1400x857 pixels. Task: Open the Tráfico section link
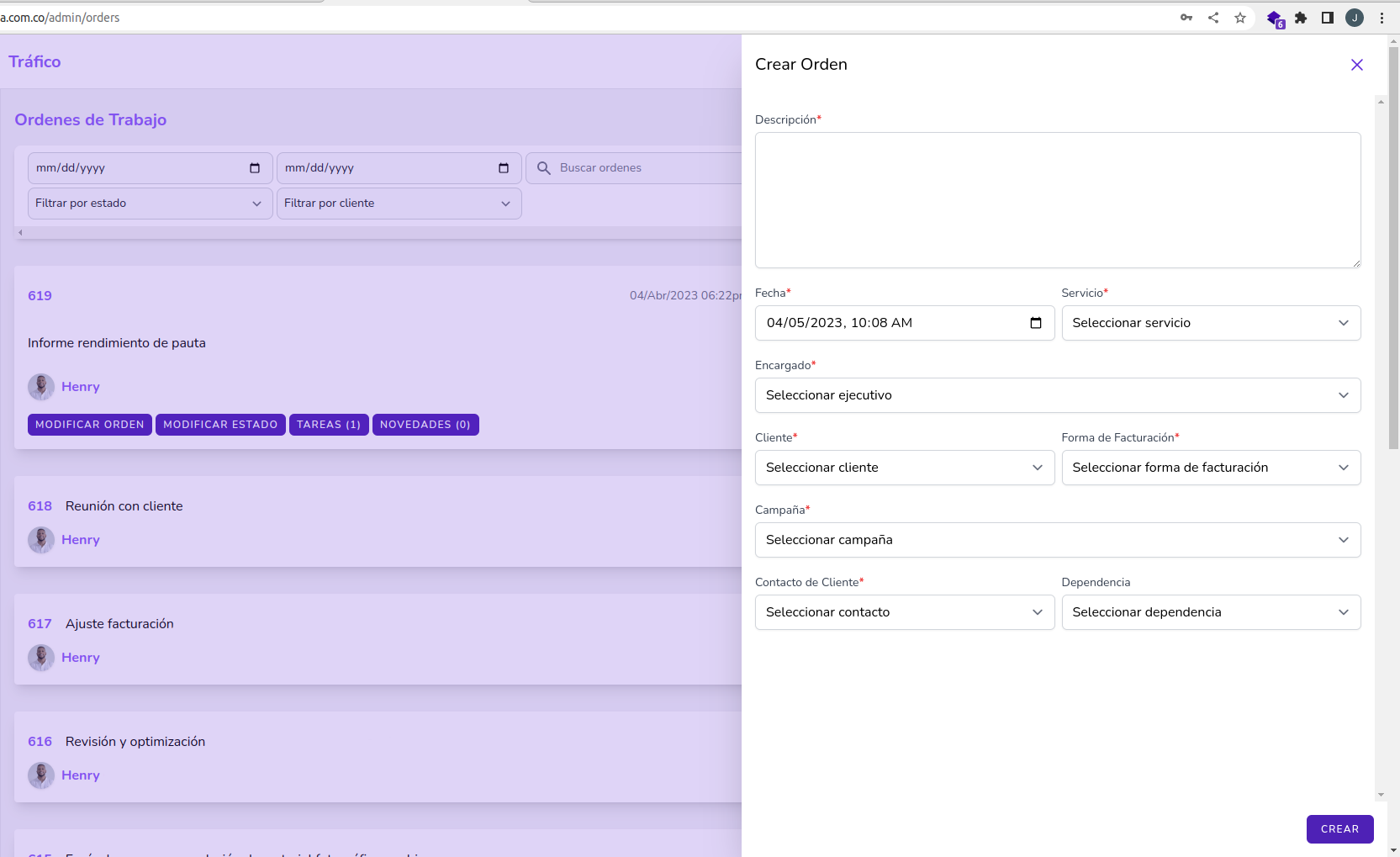point(34,61)
